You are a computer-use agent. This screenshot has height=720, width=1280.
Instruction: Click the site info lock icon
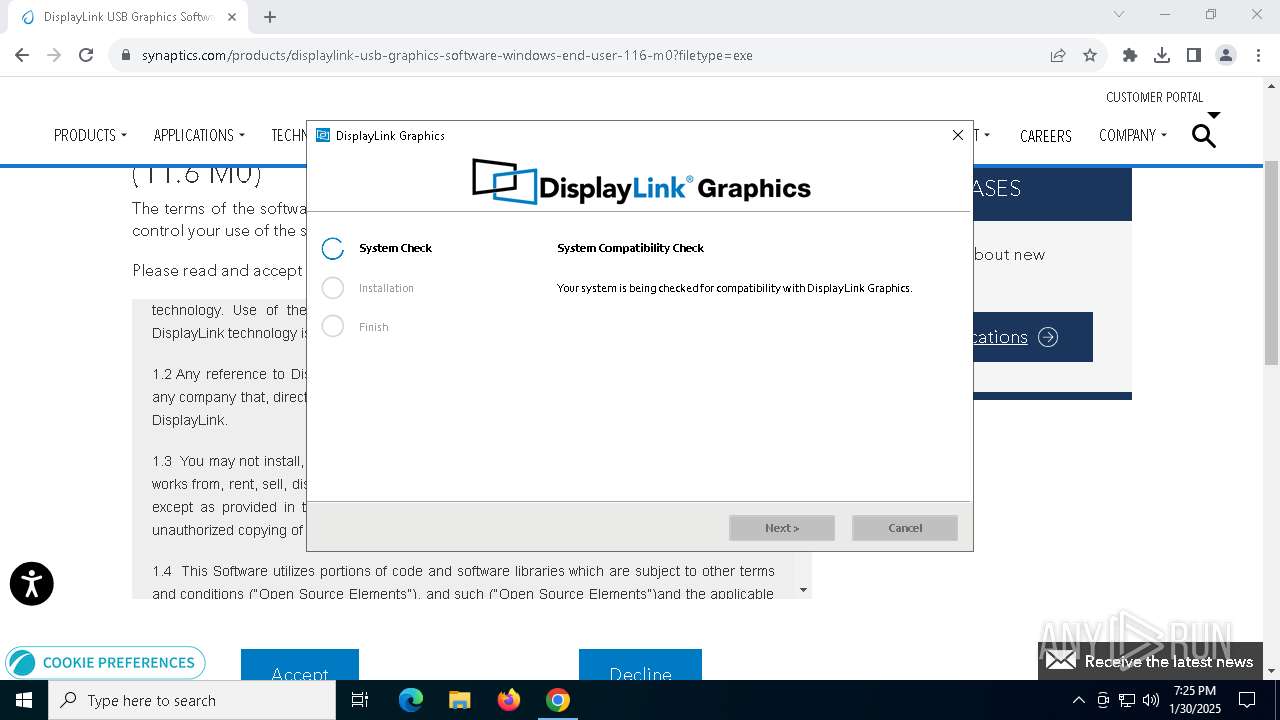[x=126, y=55]
